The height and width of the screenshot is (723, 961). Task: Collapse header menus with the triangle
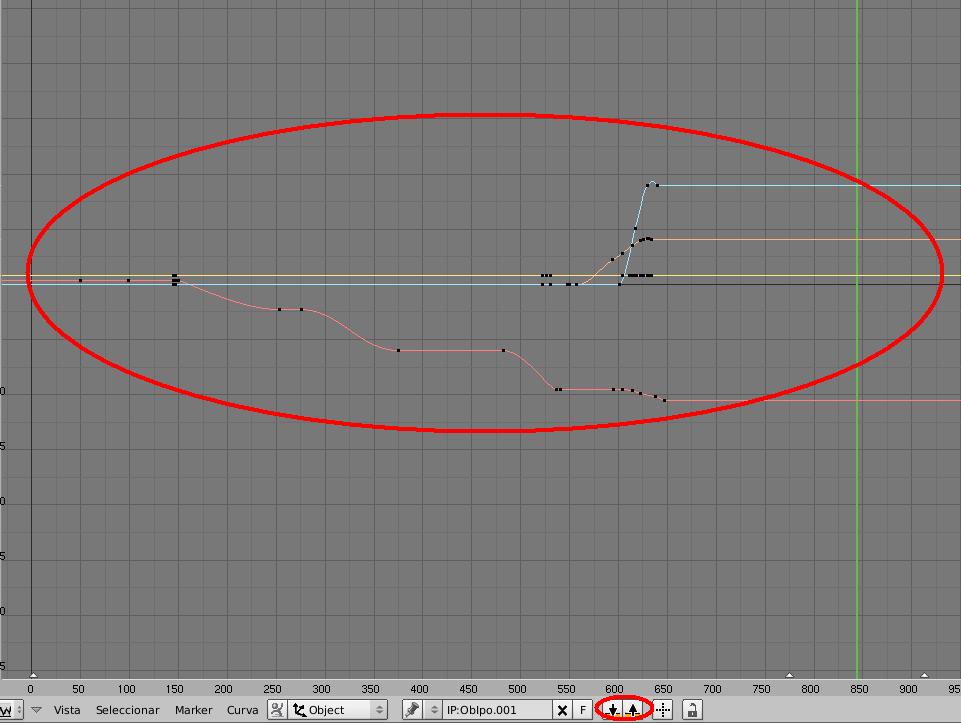click(x=36, y=710)
